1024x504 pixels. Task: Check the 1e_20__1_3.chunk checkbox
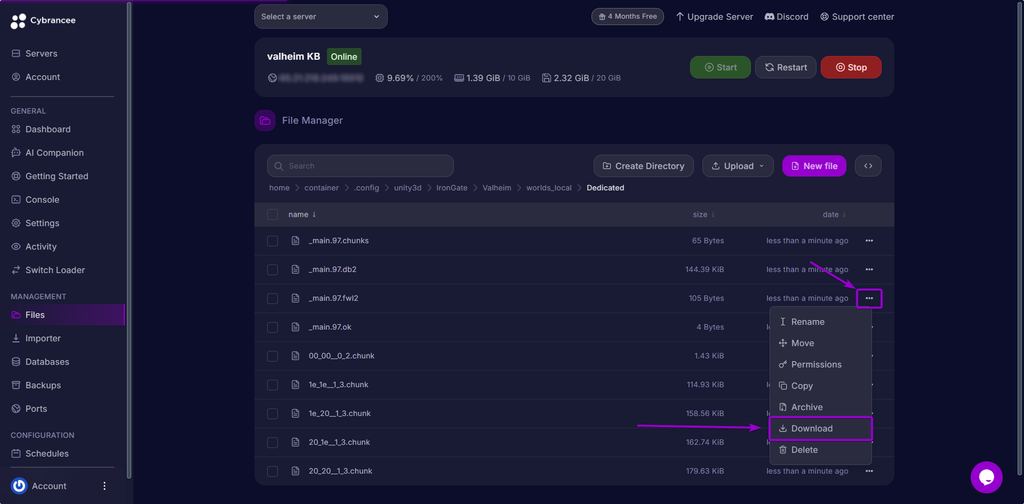tap(272, 413)
